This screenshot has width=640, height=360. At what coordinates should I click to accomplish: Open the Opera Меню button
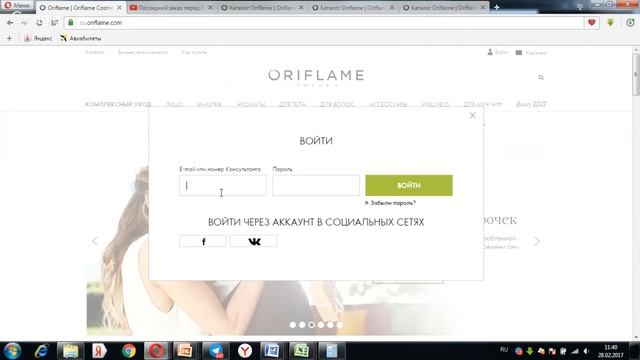click(17, 5)
